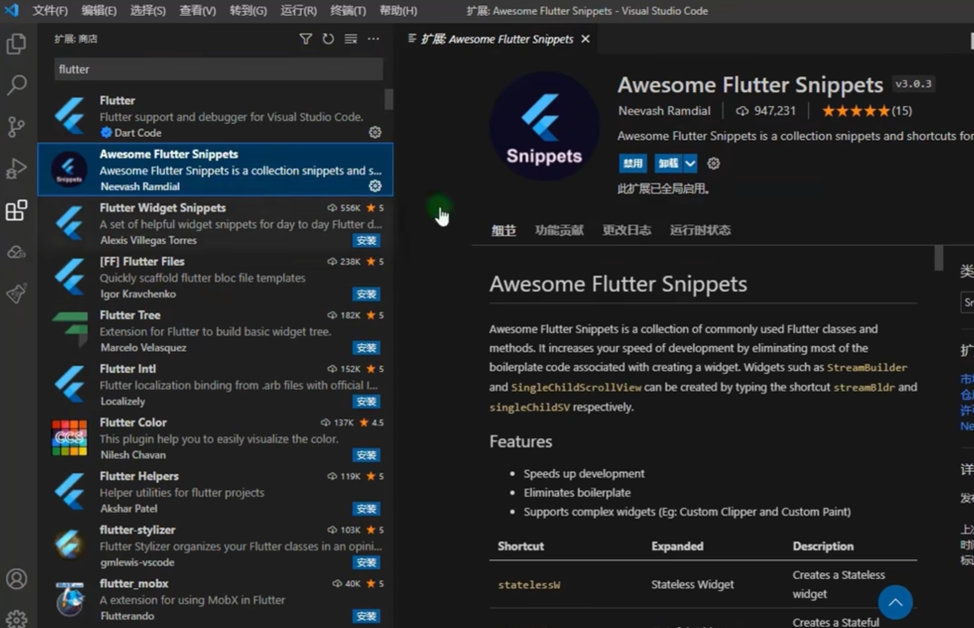Install the Flutter Tree extension
The width and height of the screenshot is (974, 628).
pos(366,348)
